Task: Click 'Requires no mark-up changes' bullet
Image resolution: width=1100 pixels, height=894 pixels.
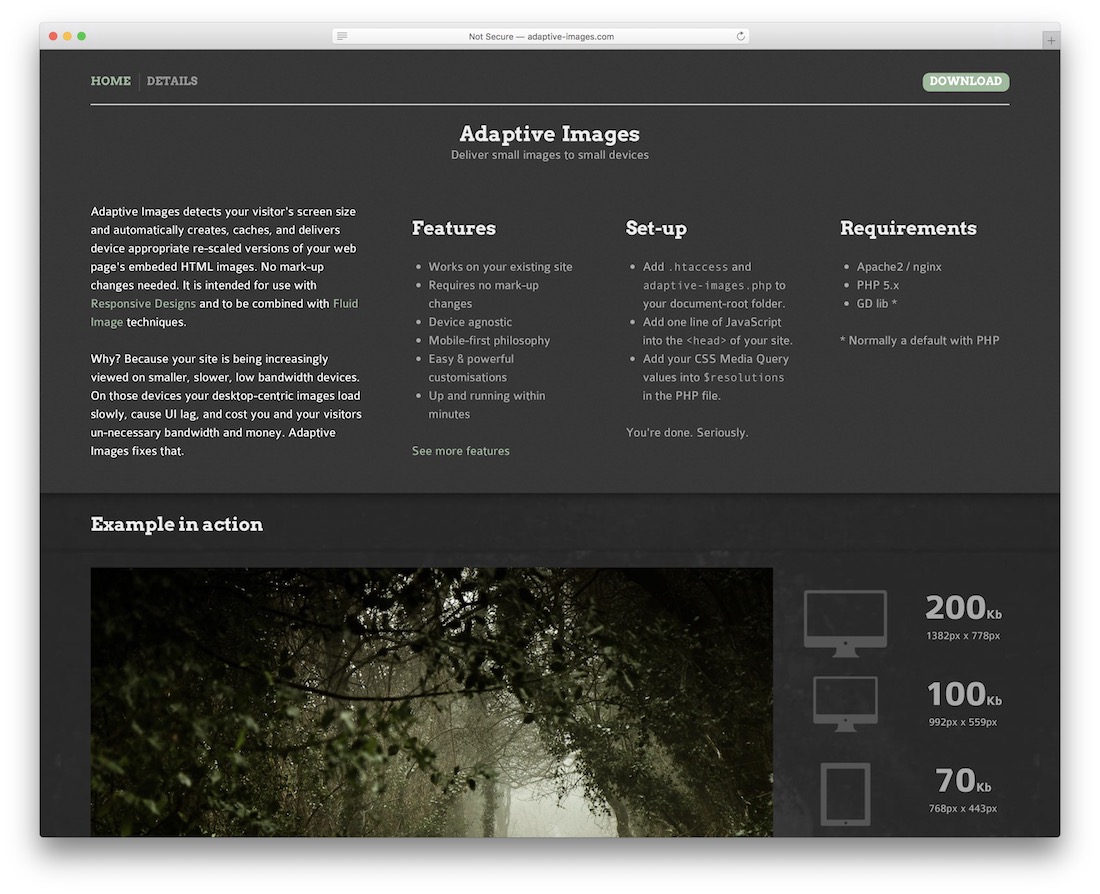Action: pyautogui.click(x=484, y=294)
